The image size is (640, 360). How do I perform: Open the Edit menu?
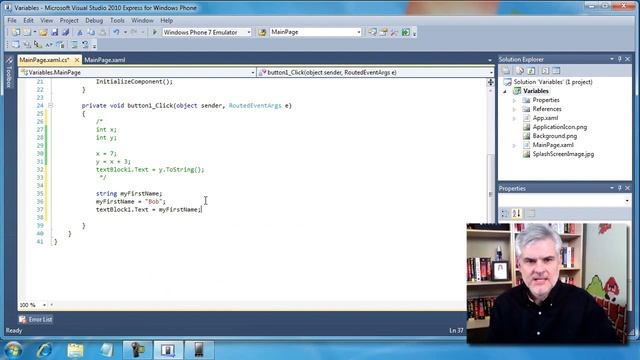coord(28,20)
